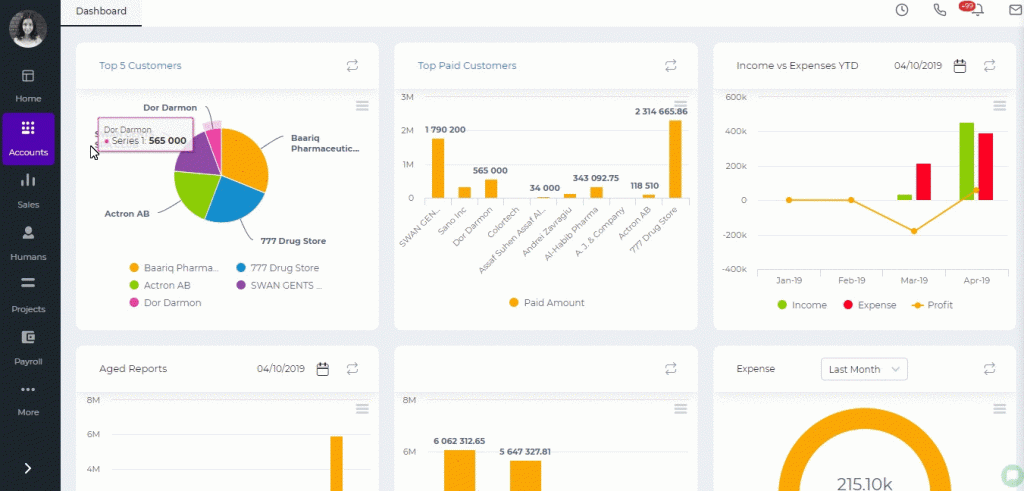Screen dimensions: 1024x491
Task: Click the phone icon in the top bar
Action: click(940, 10)
